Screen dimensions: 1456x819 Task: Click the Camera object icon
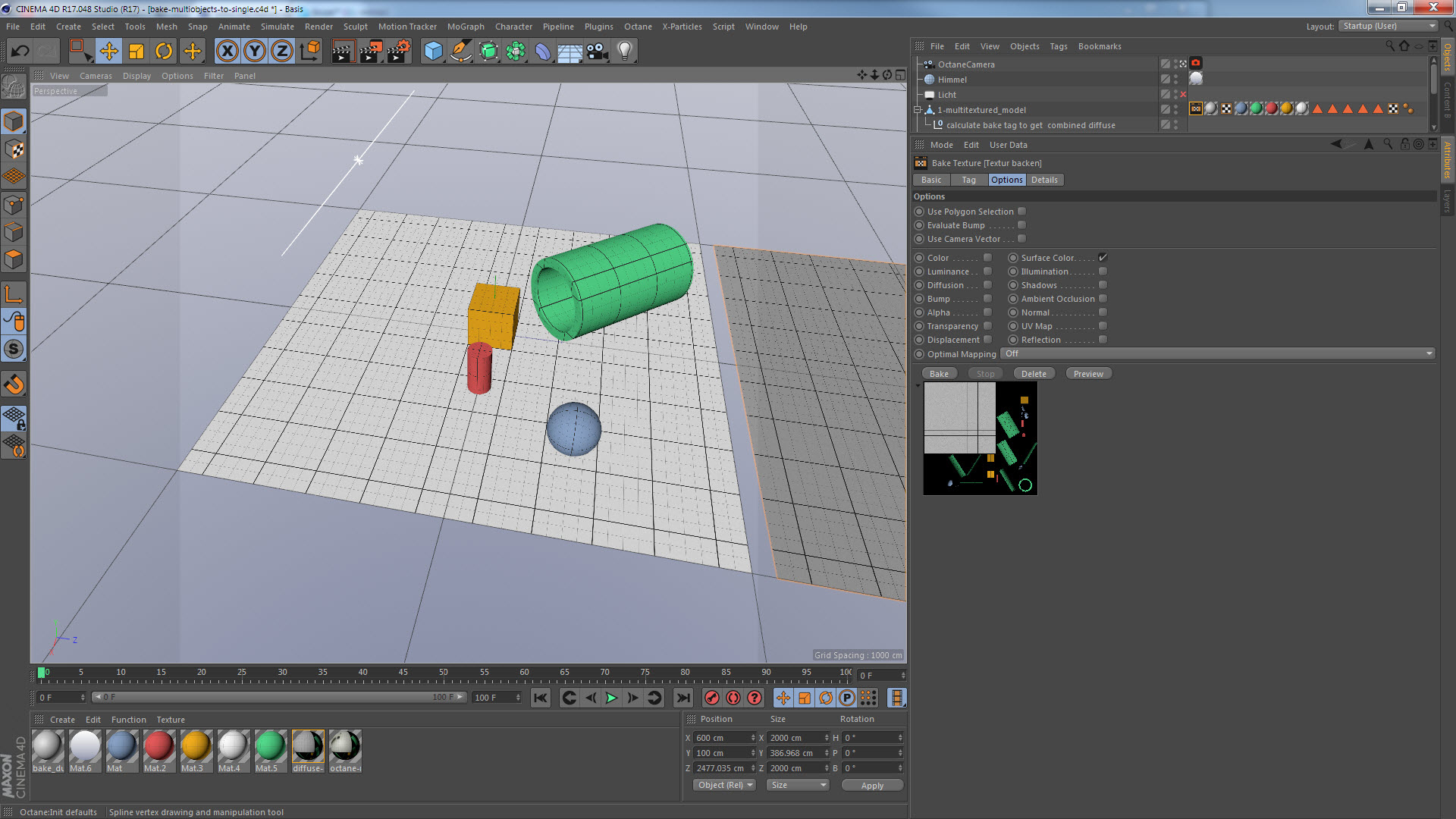(x=598, y=52)
